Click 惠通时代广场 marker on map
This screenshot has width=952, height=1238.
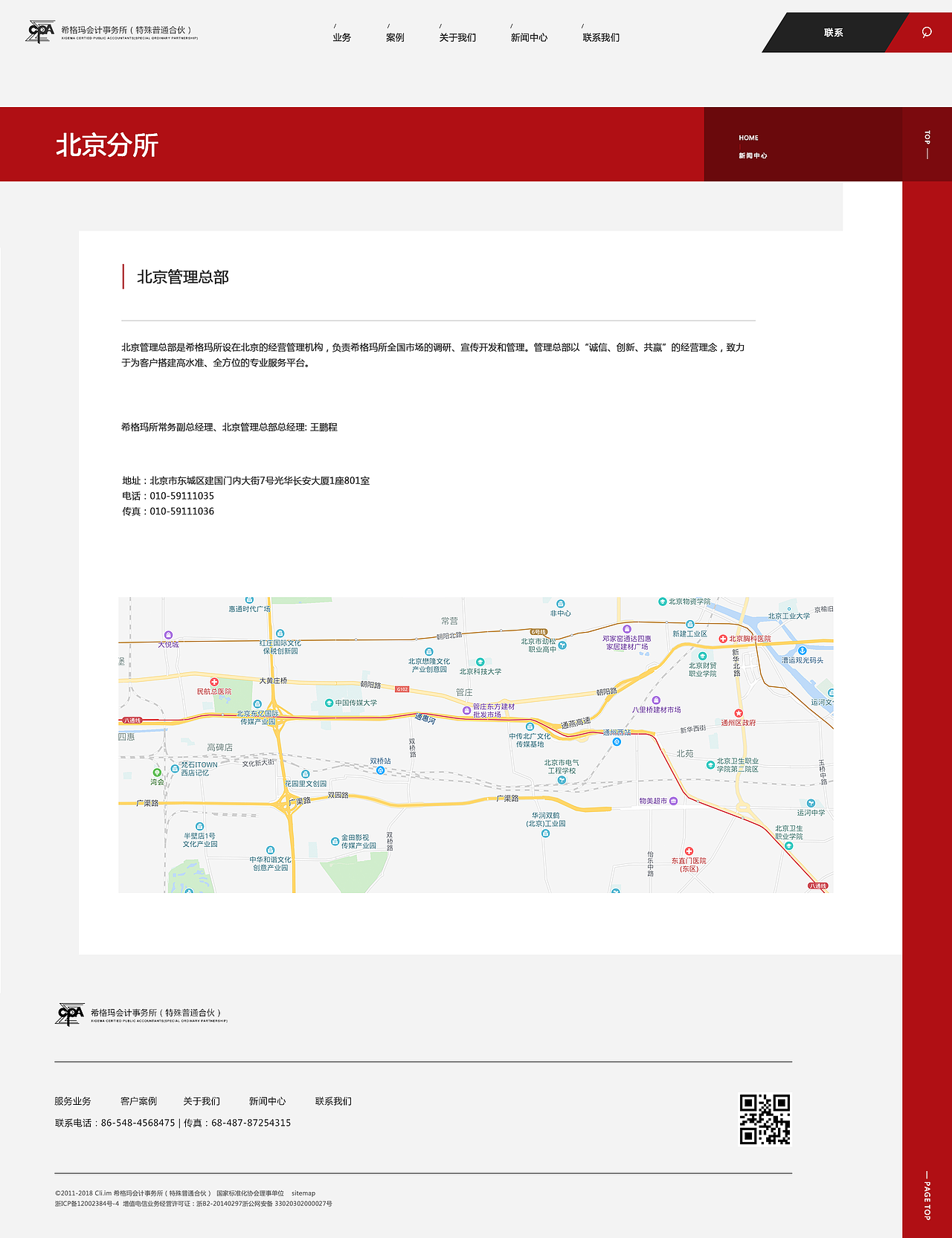[x=249, y=599]
